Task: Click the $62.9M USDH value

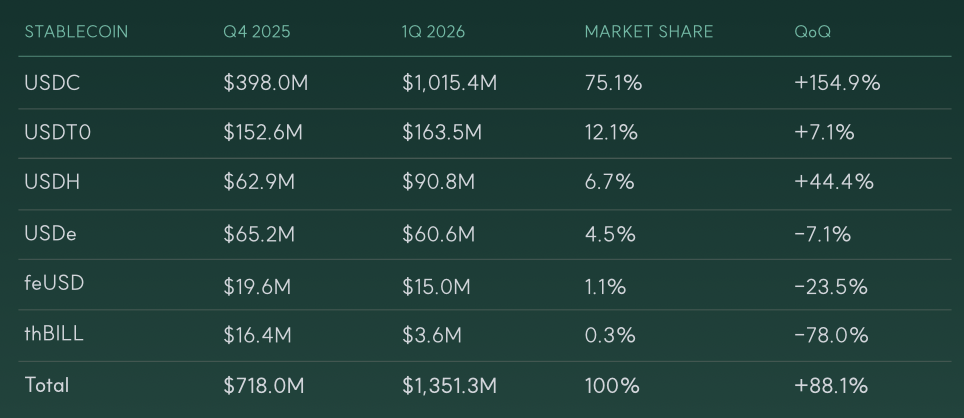Action: [x=259, y=183]
